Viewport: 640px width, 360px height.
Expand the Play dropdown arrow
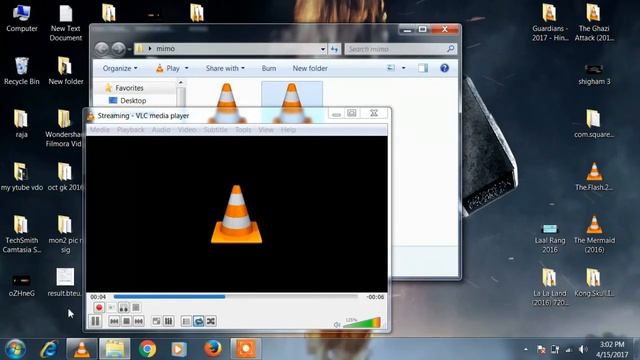[187, 68]
